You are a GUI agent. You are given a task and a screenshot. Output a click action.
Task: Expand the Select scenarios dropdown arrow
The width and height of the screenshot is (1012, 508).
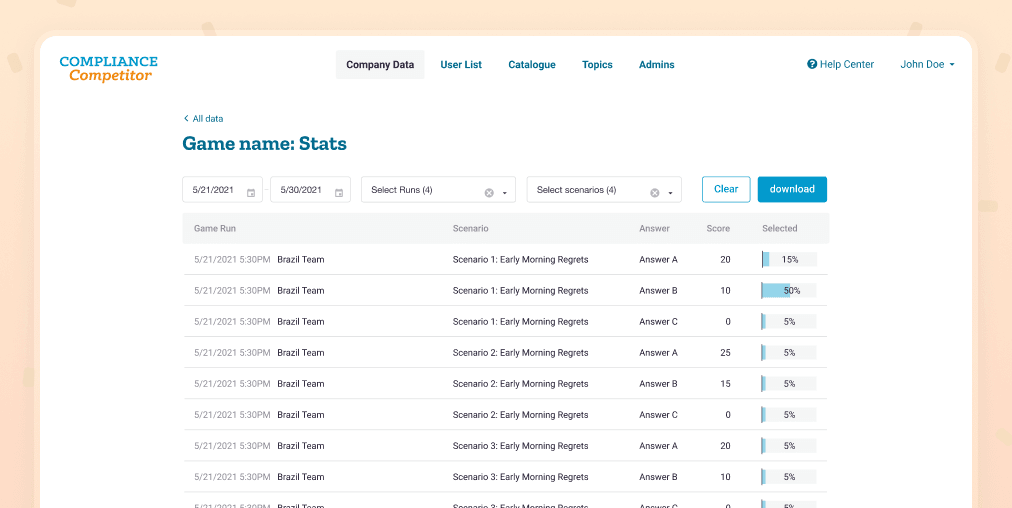click(x=671, y=192)
